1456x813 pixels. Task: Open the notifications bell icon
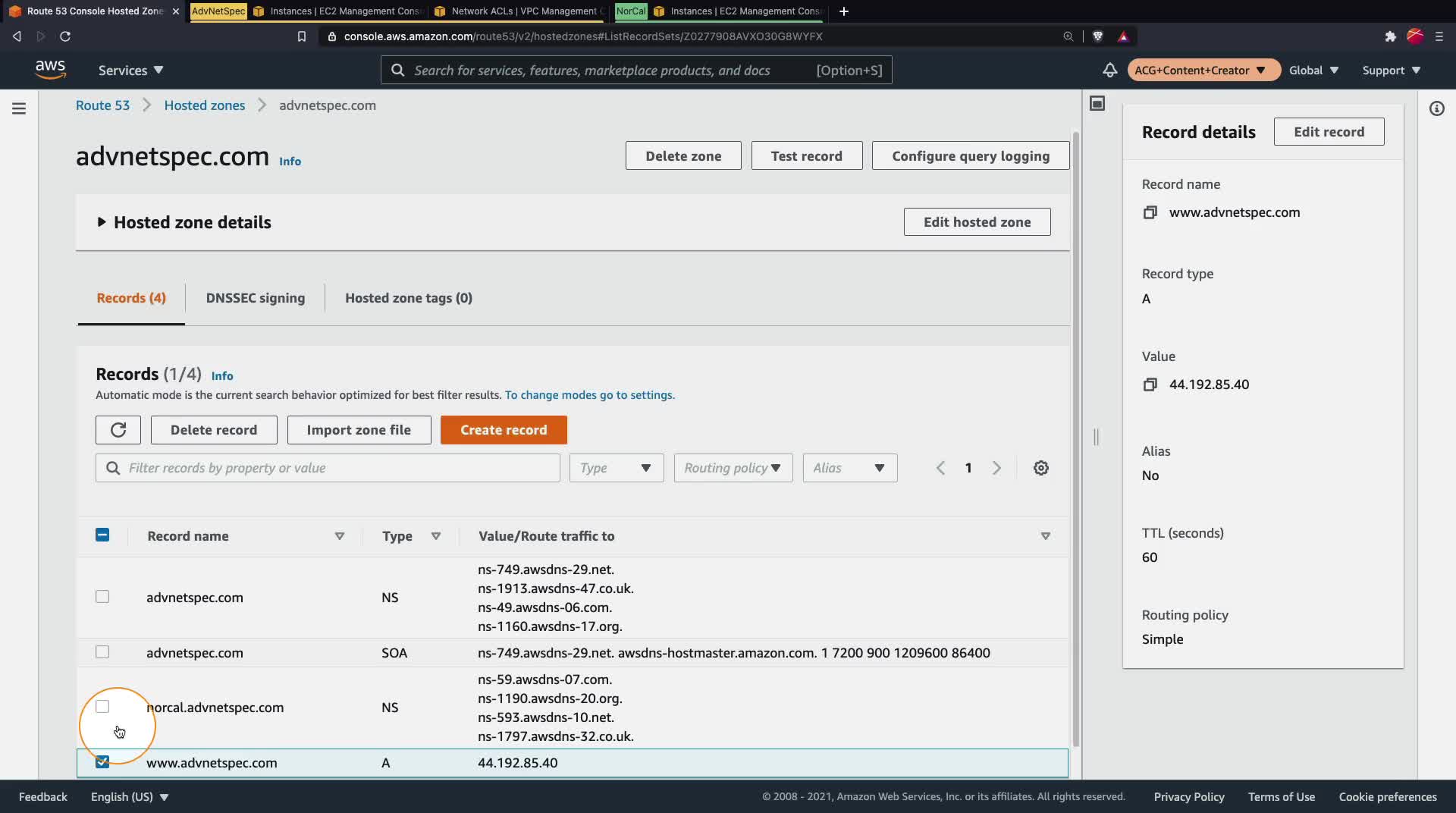[1109, 70]
